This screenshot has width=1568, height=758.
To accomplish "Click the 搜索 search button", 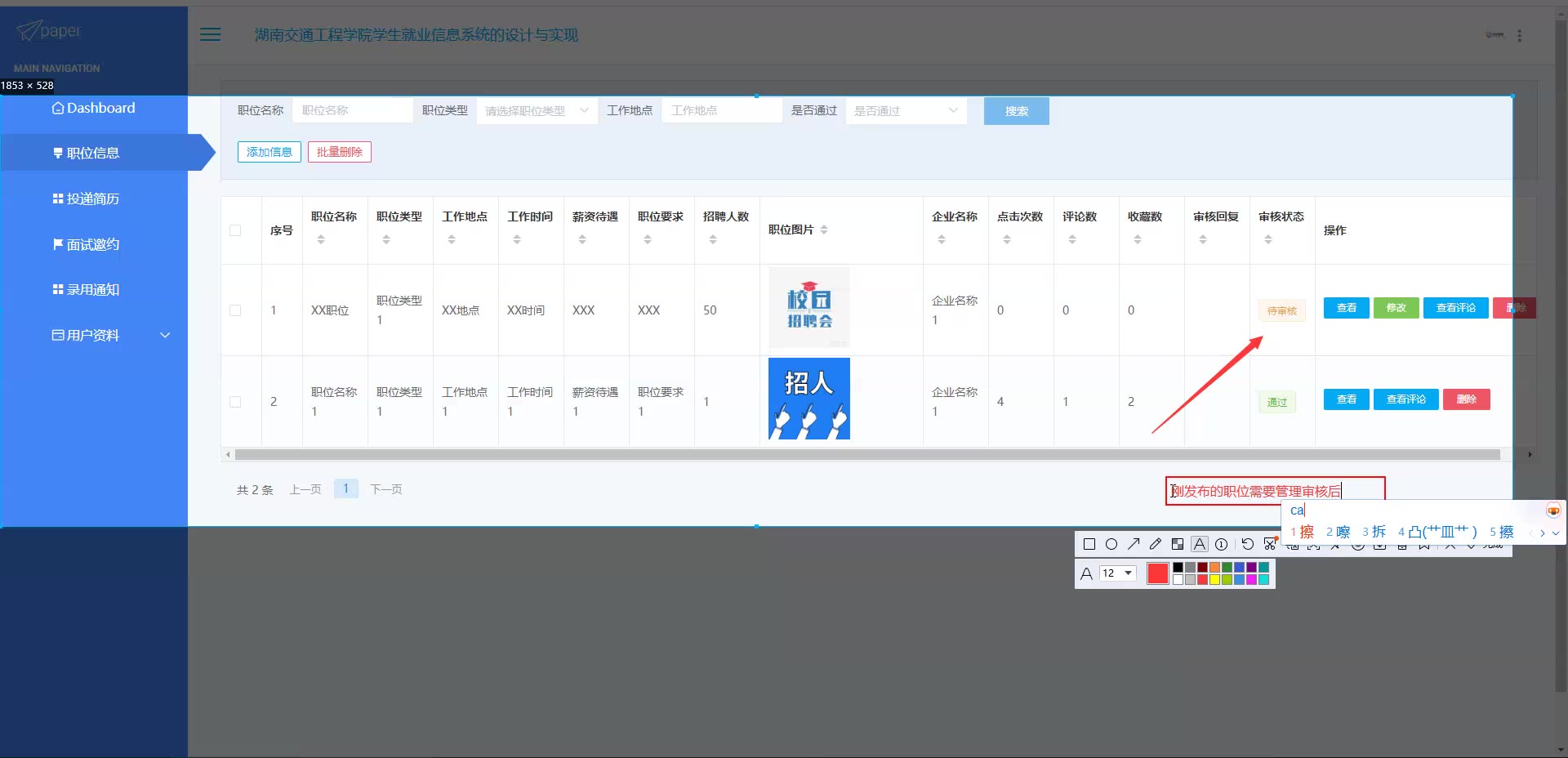I will pyautogui.click(x=1017, y=111).
